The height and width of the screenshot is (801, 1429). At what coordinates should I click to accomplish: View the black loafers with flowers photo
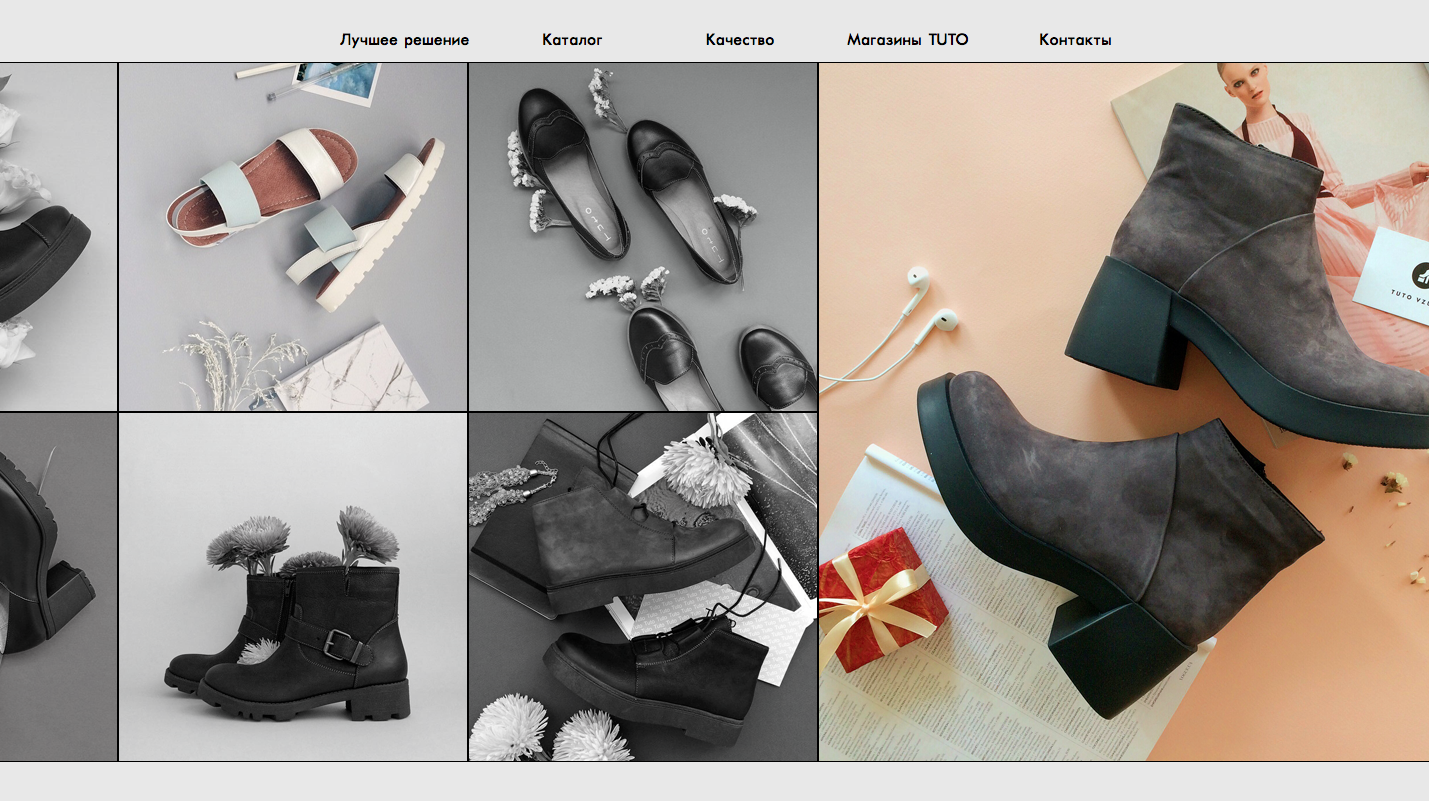click(x=643, y=237)
